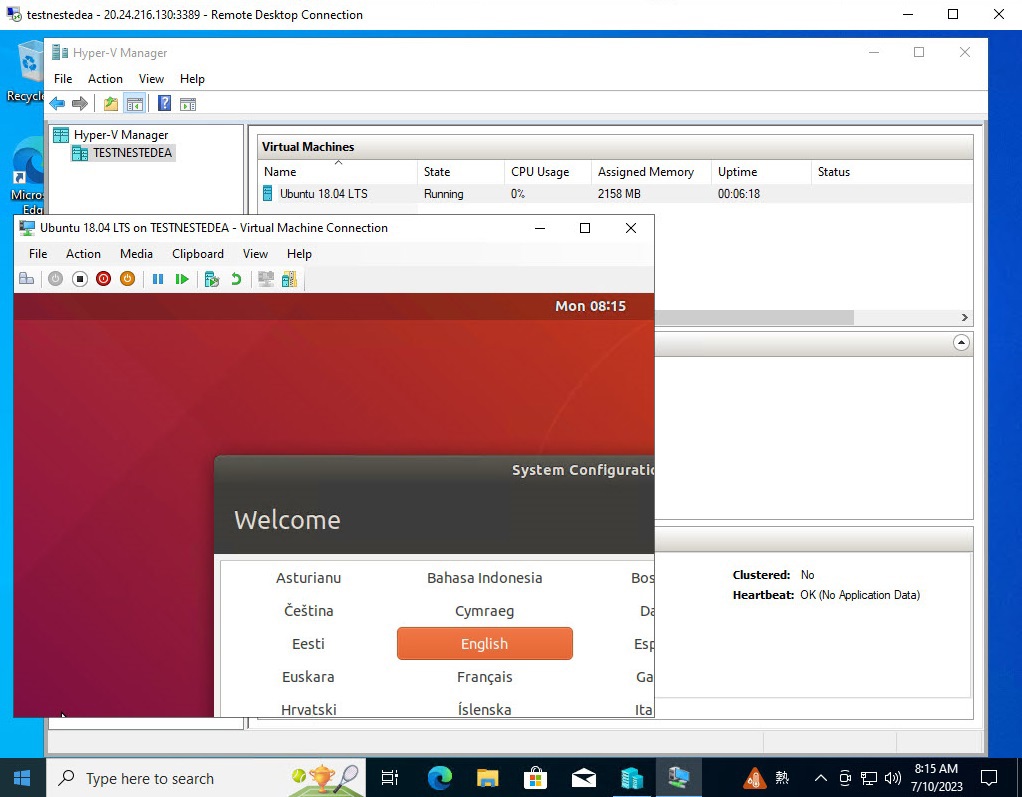The height and width of the screenshot is (797, 1022).
Task: Save VM state with the orange power icon
Action: (x=127, y=279)
